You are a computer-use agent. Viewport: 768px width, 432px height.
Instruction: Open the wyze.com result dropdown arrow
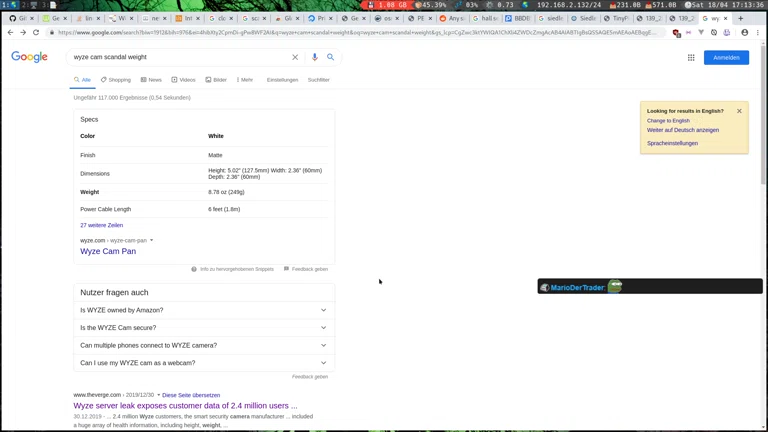pyautogui.click(x=151, y=240)
